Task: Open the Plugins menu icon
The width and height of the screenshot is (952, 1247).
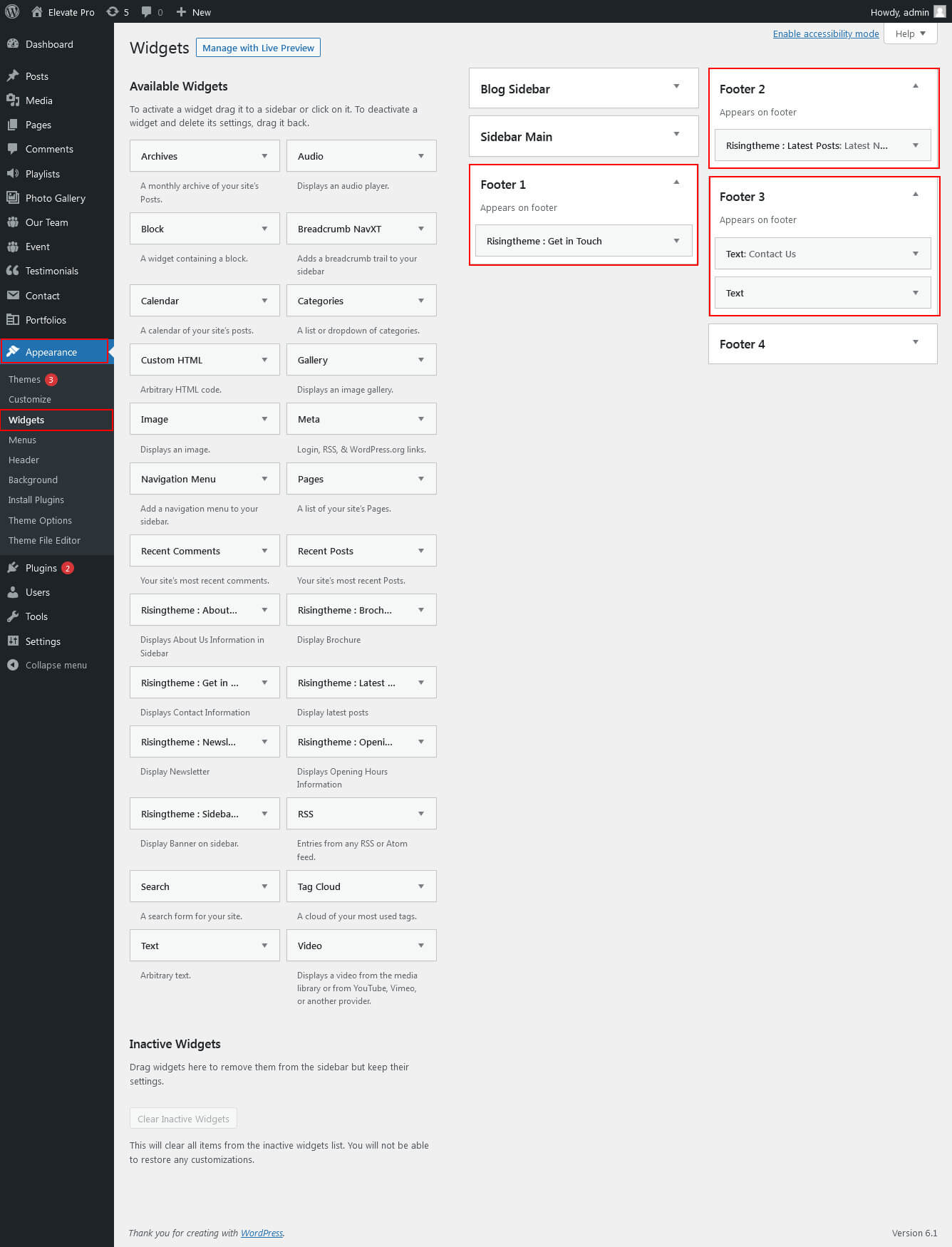Action: coord(12,568)
